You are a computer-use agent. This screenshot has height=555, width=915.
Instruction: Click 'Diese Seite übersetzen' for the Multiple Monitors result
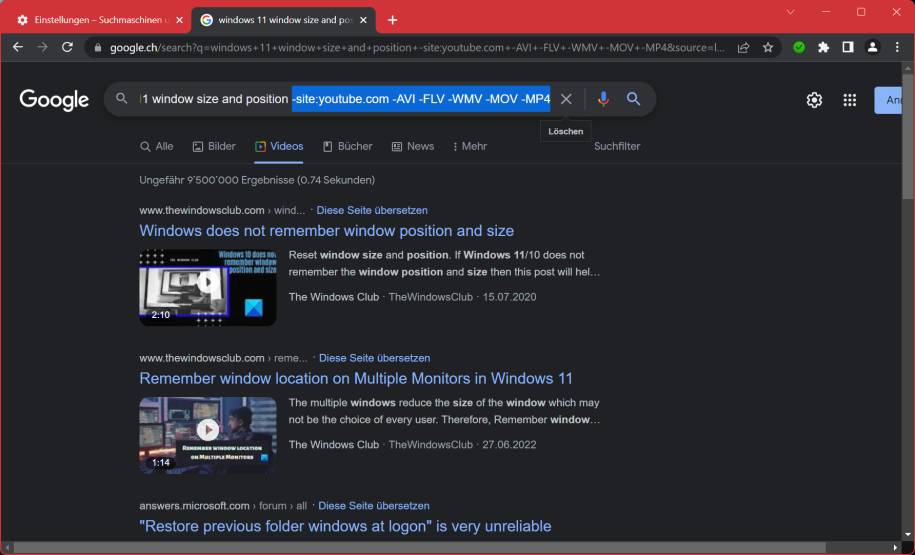coord(374,358)
